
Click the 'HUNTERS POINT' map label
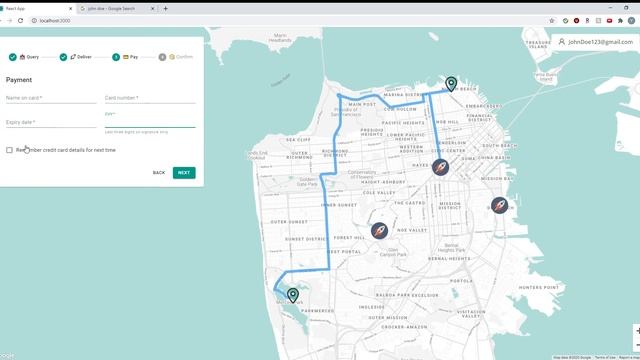[x=539, y=288]
